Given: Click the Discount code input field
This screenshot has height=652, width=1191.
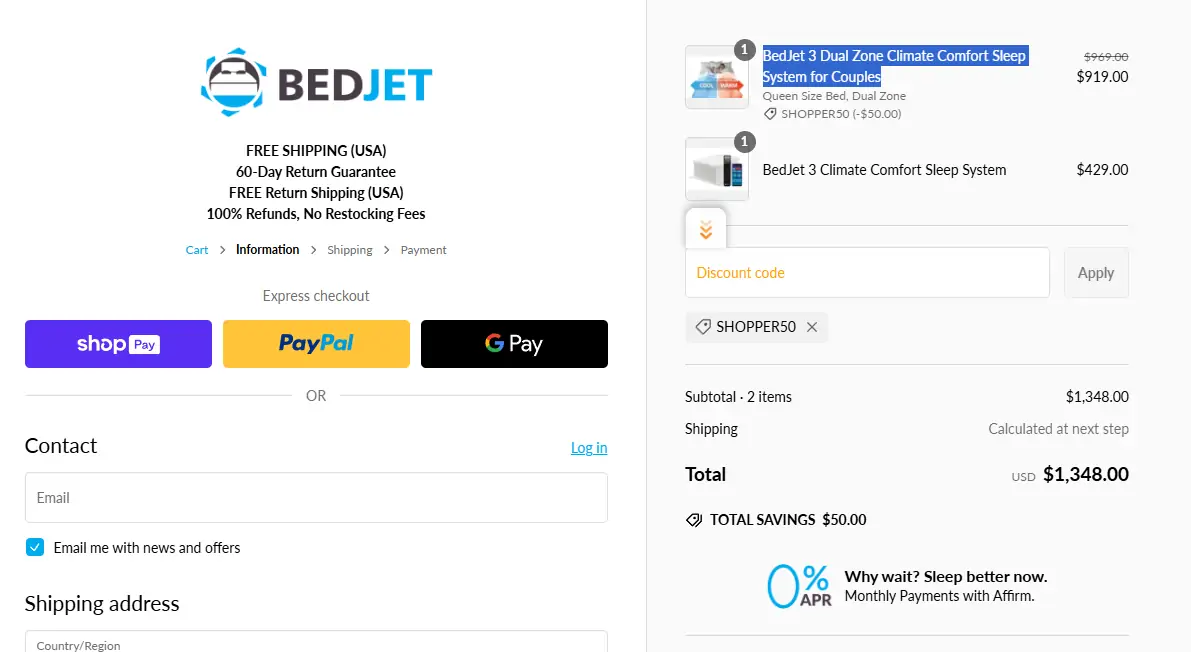Looking at the screenshot, I should 867,273.
